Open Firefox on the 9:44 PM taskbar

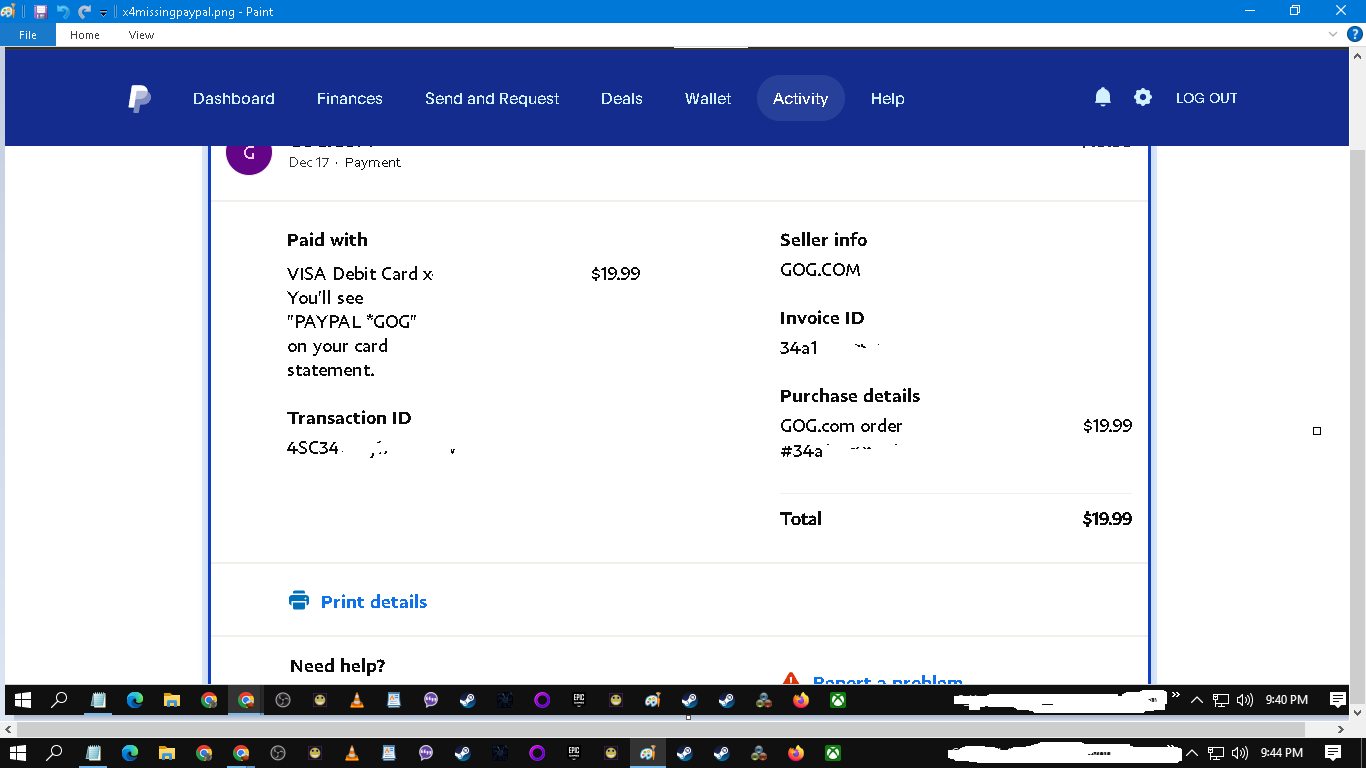tap(796, 753)
